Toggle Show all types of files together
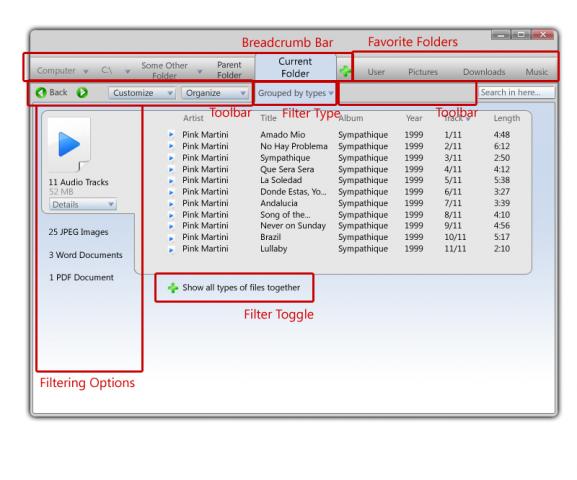The width and height of the screenshot is (577, 480). click(234, 287)
